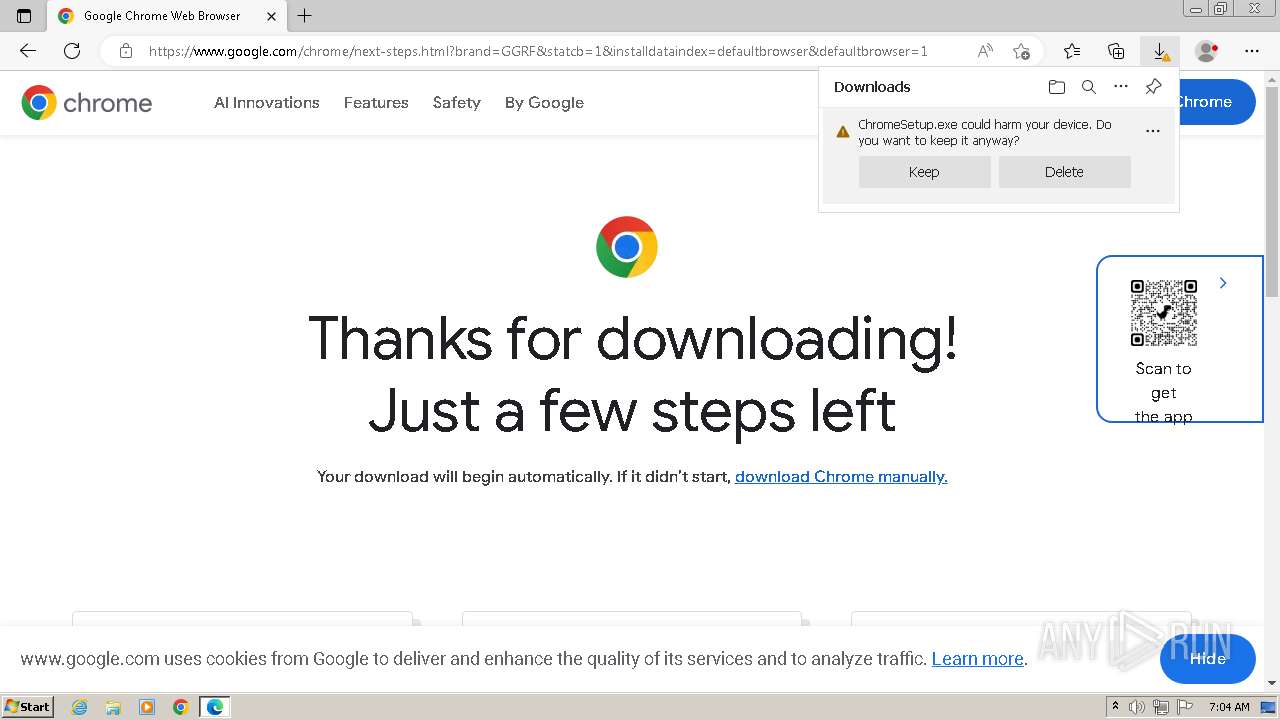Image resolution: width=1280 pixels, height=720 pixels.
Task: Open Features menu item
Action: pos(376,102)
